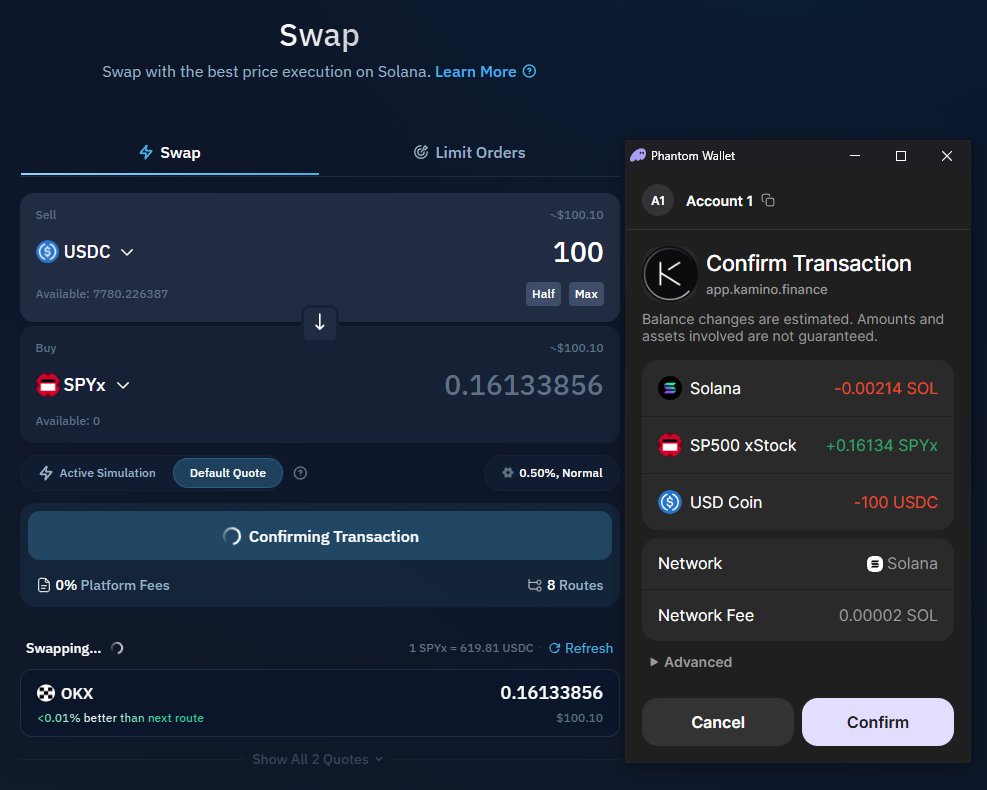
Task: View the 8 Routes details
Action: pyautogui.click(x=565, y=585)
